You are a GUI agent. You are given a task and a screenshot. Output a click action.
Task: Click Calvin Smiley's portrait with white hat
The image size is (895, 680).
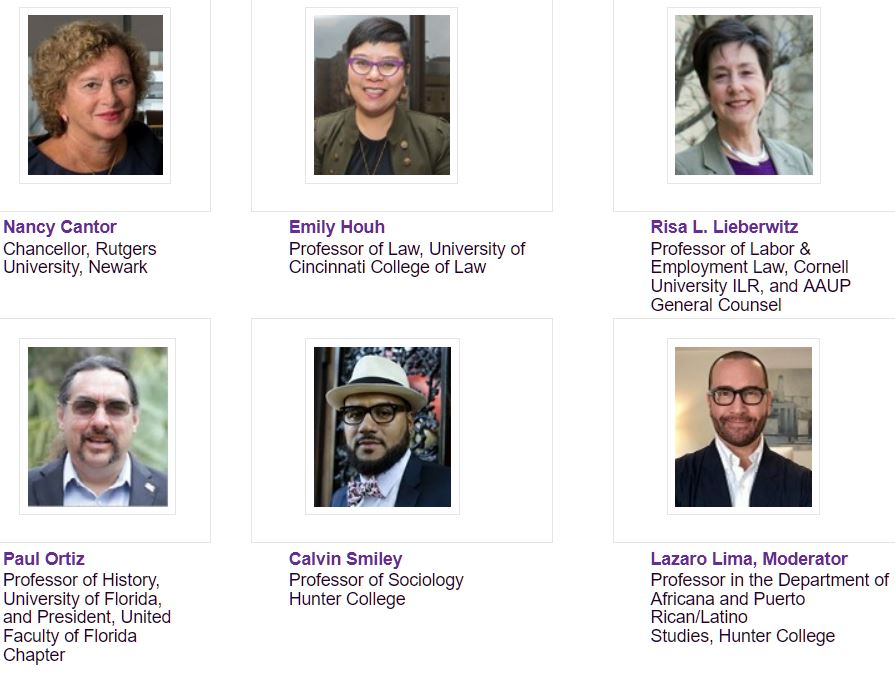(382, 426)
